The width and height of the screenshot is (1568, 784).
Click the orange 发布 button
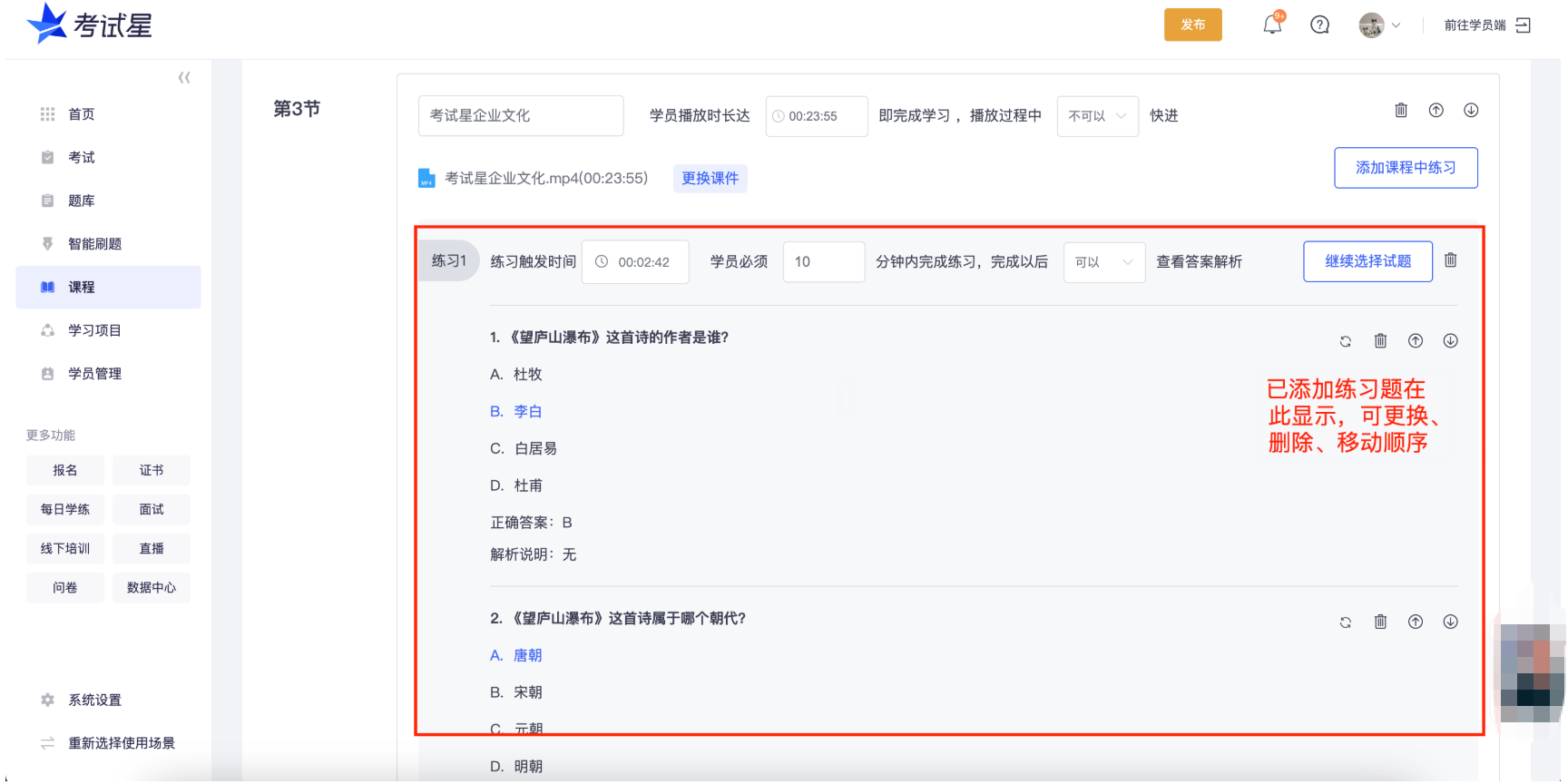[x=1192, y=25]
